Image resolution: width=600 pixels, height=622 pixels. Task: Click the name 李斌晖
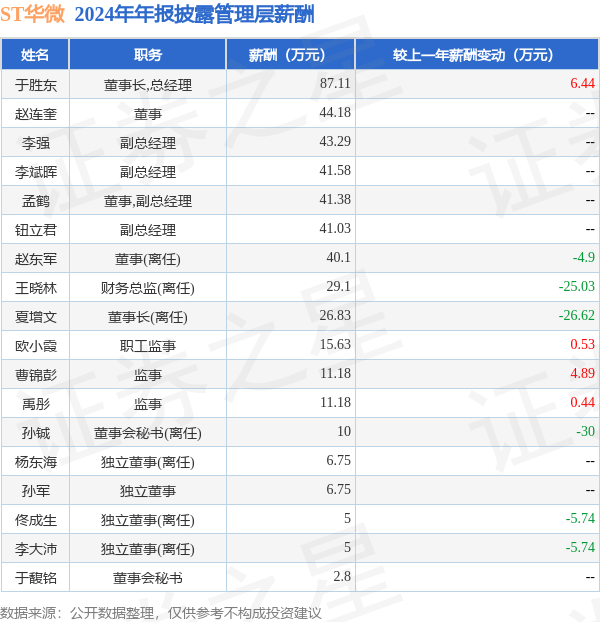pyautogui.click(x=36, y=172)
